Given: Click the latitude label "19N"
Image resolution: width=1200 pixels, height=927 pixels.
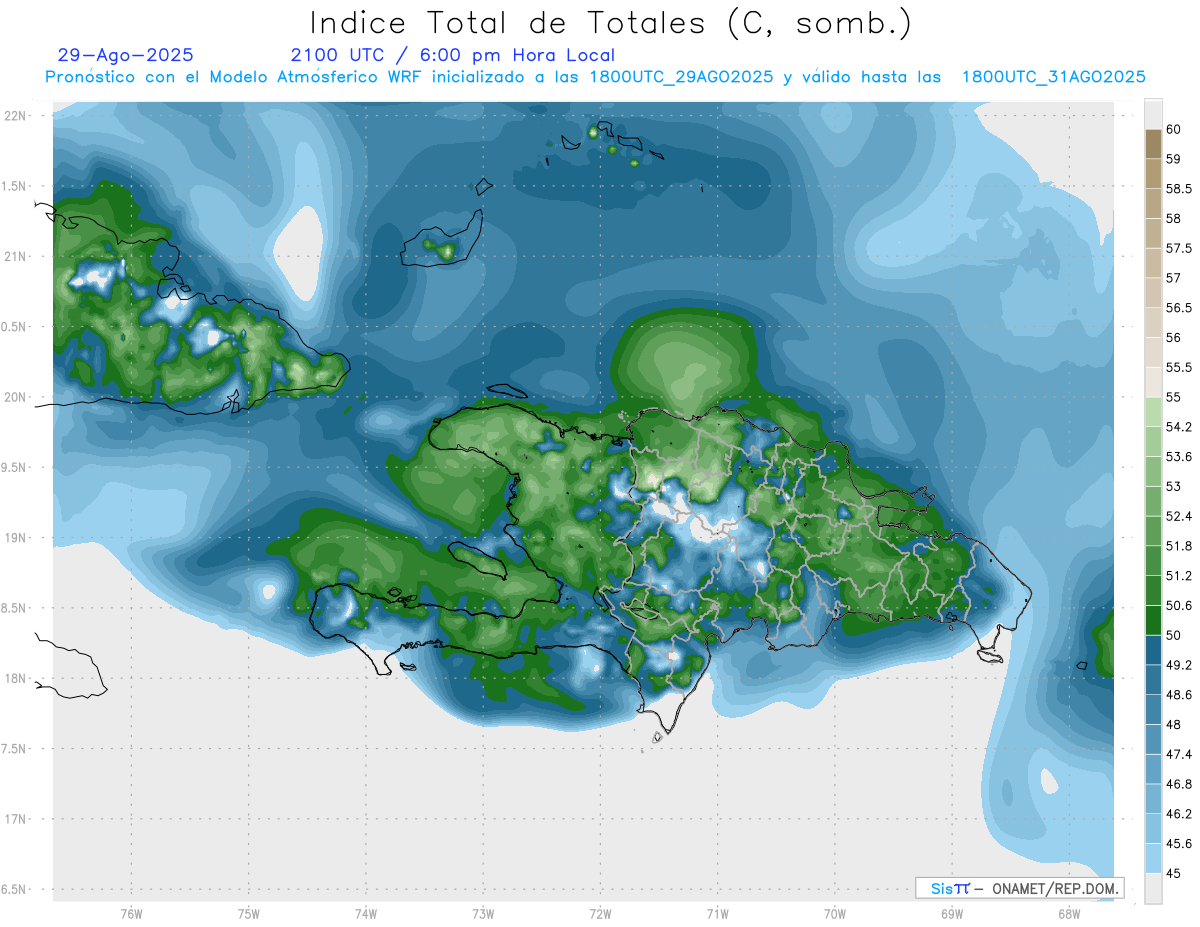Looking at the screenshot, I should [17, 537].
